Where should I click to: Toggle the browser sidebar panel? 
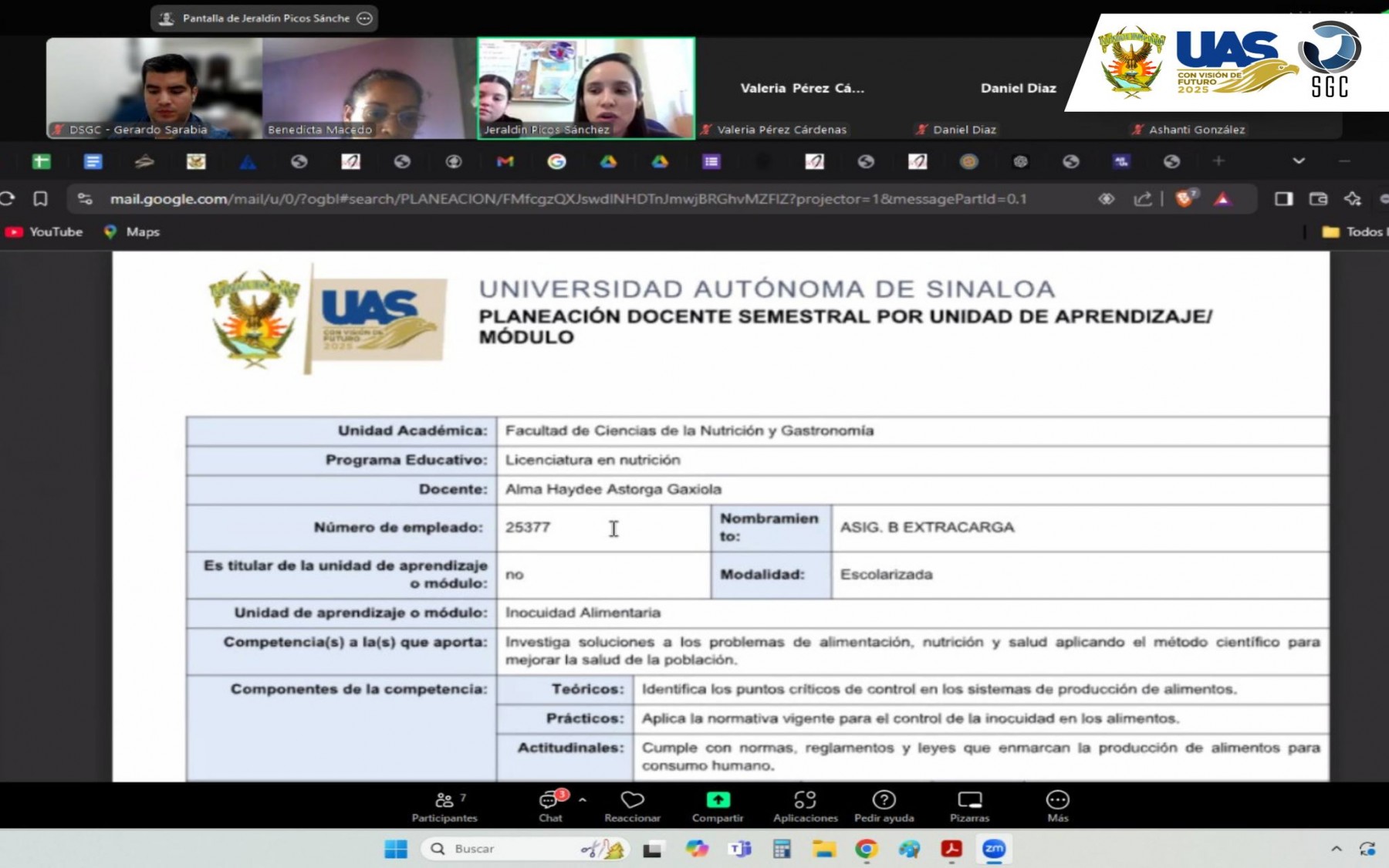[1283, 199]
